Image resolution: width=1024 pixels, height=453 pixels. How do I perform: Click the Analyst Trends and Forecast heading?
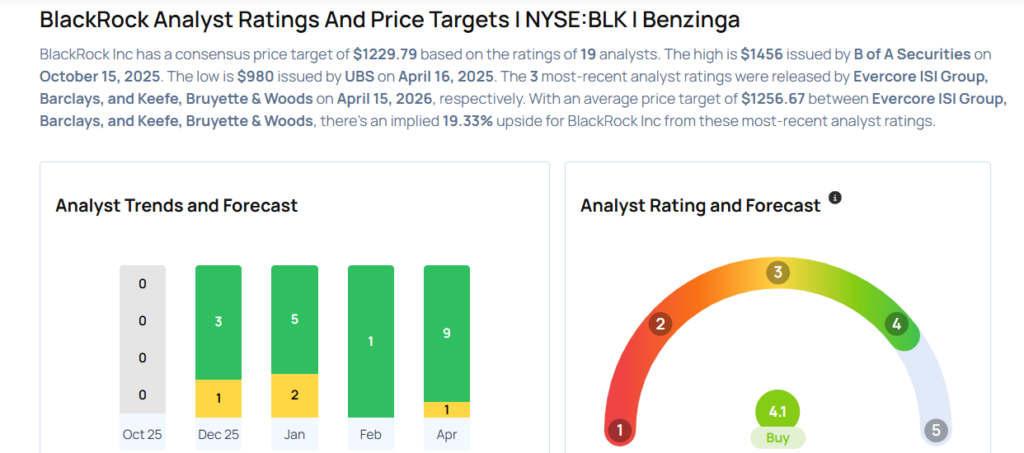pos(177,205)
